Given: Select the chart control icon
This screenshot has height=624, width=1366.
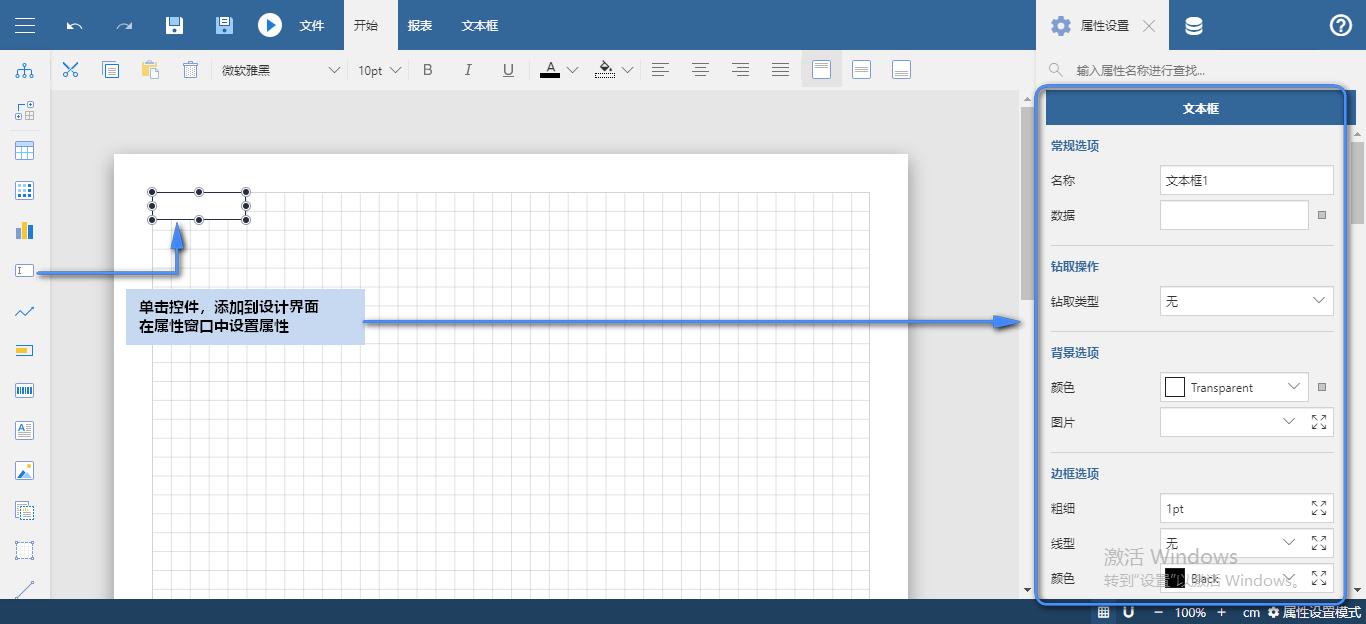Looking at the screenshot, I should coord(24,231).
